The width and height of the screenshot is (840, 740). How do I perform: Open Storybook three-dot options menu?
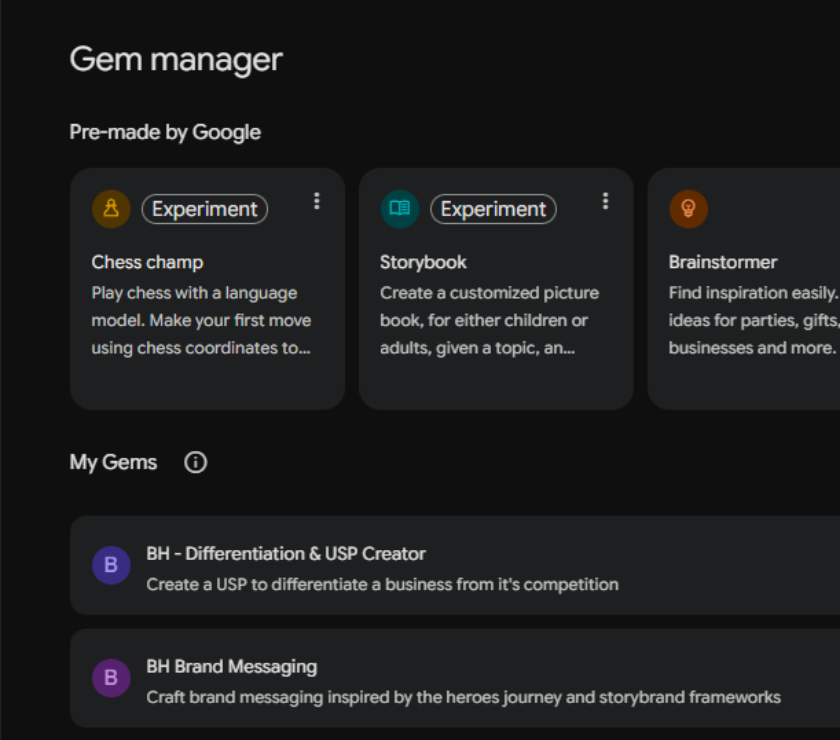(x=605, y=201)
